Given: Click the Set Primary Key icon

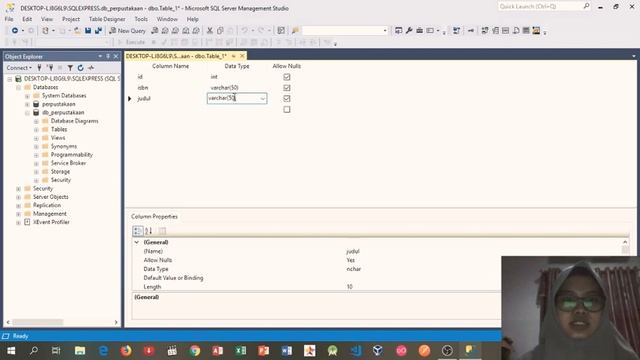Looking at the screenshot, I should [x=471, y=31].
